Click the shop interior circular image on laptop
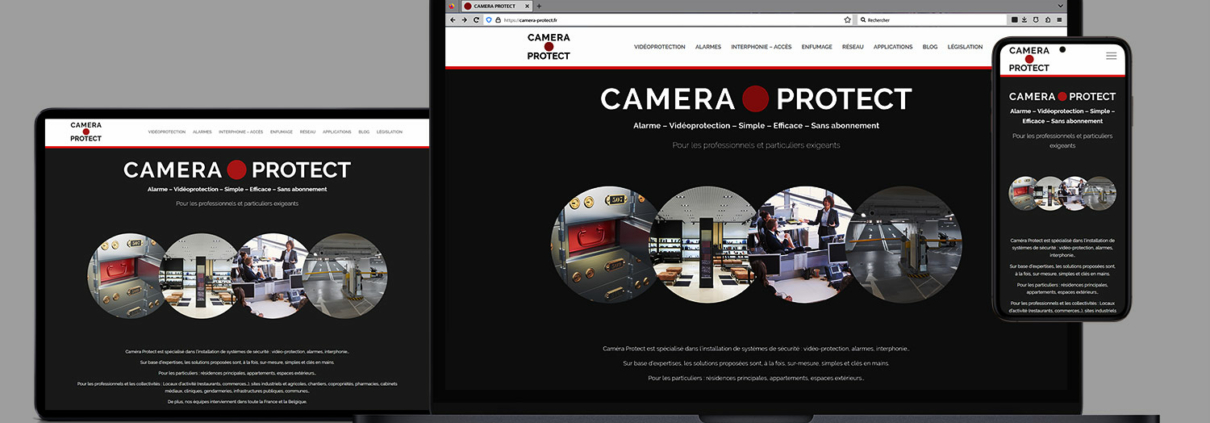The width and height of the screenshot is (1210, 423). (x=705, y=245)
